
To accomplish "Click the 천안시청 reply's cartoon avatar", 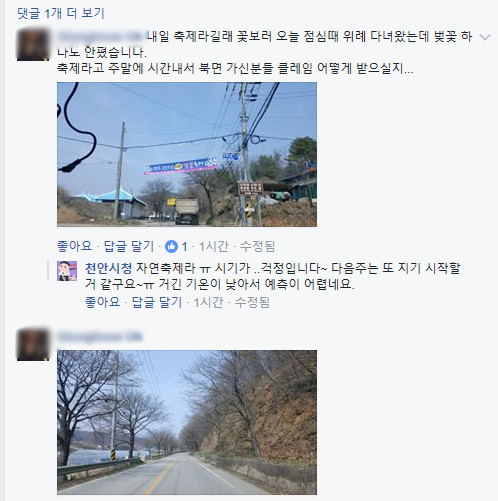I will pos(67,271).
